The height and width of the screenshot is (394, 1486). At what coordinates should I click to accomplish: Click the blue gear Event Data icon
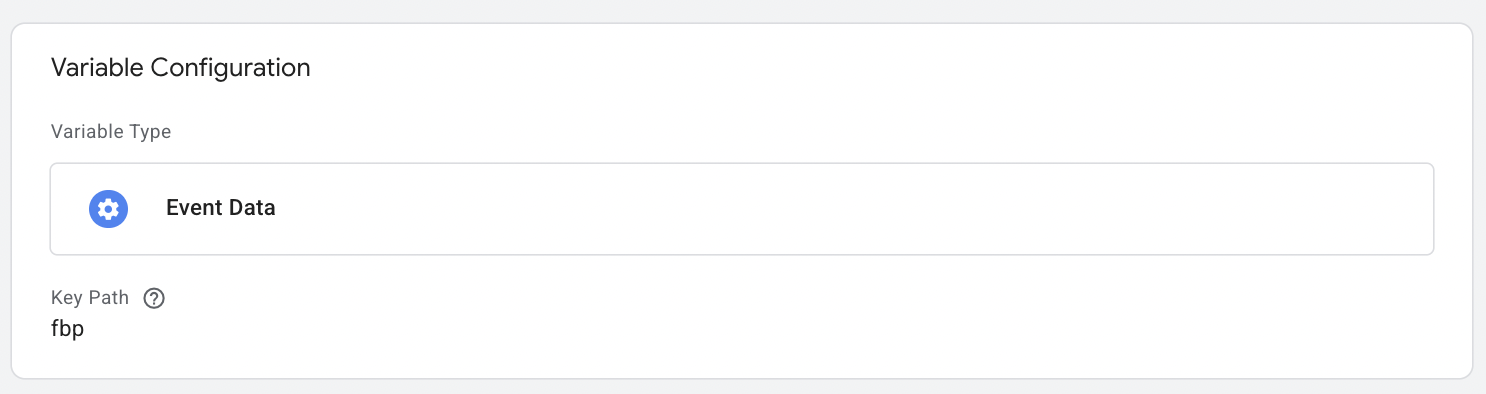click(x=108, y=209)
